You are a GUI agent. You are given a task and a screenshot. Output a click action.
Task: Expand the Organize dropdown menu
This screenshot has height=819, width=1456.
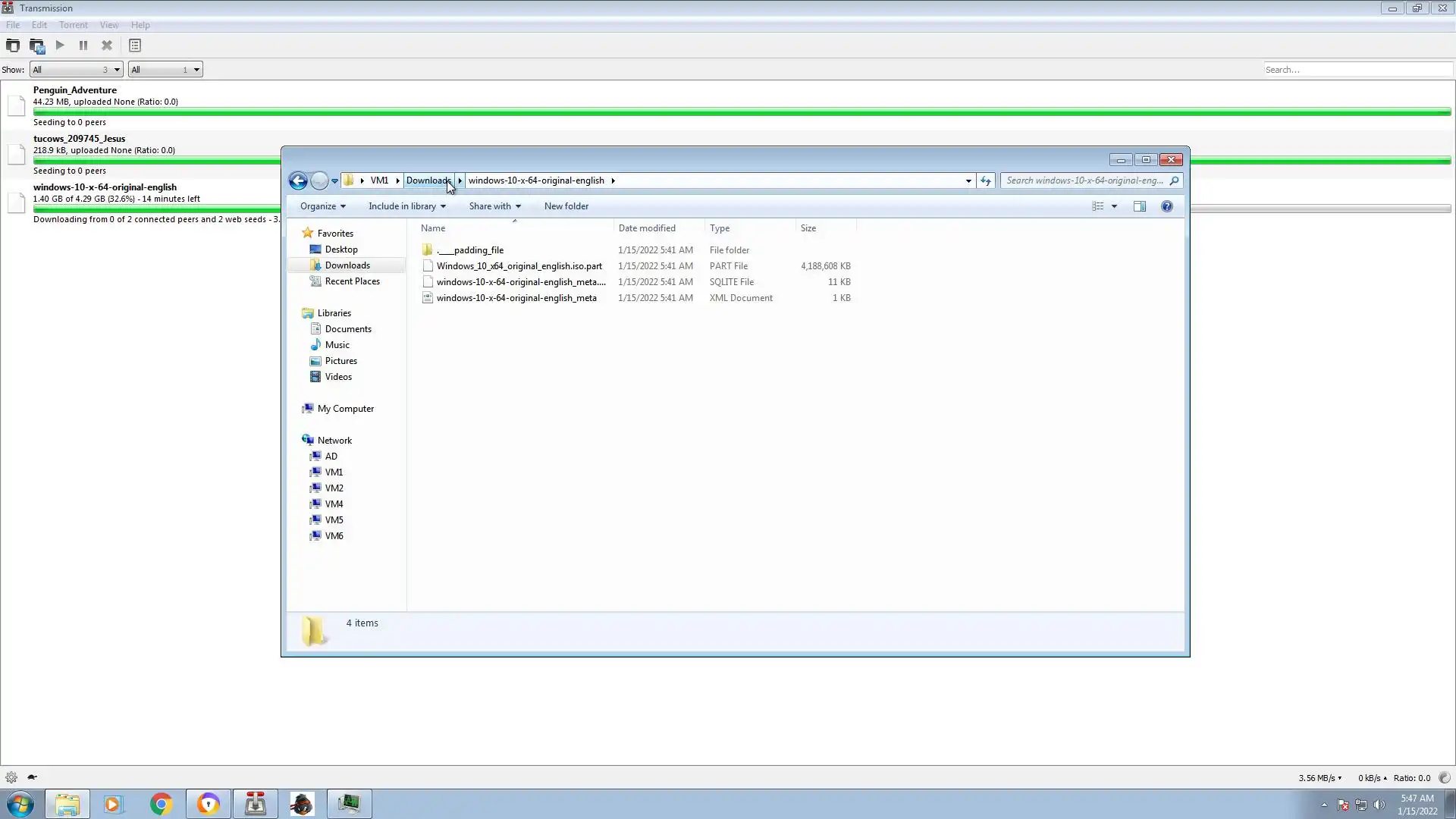[x=322, y=206]
